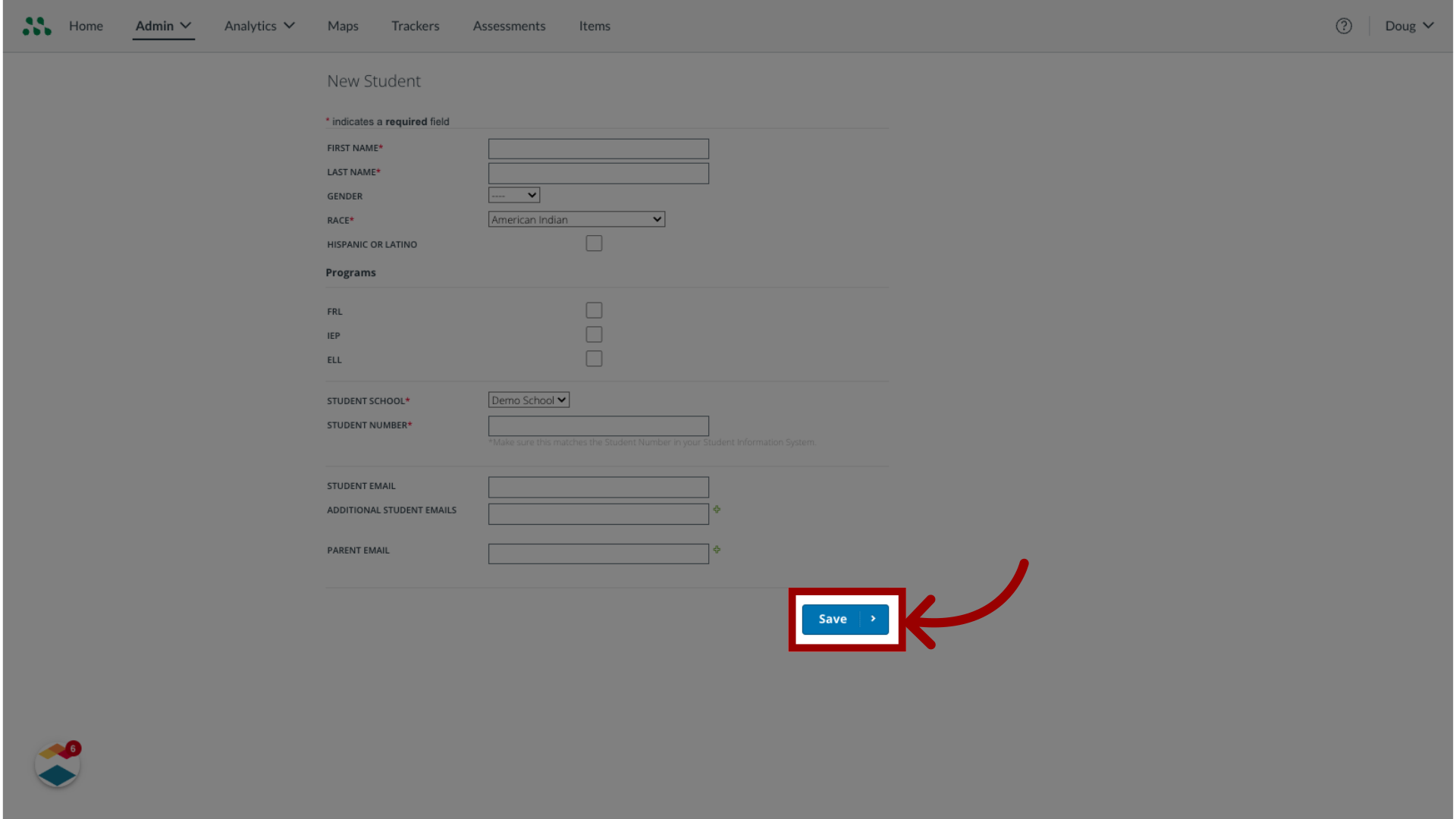
Task: Enable the FRL program checkbox
Action: tap(594, 310)
